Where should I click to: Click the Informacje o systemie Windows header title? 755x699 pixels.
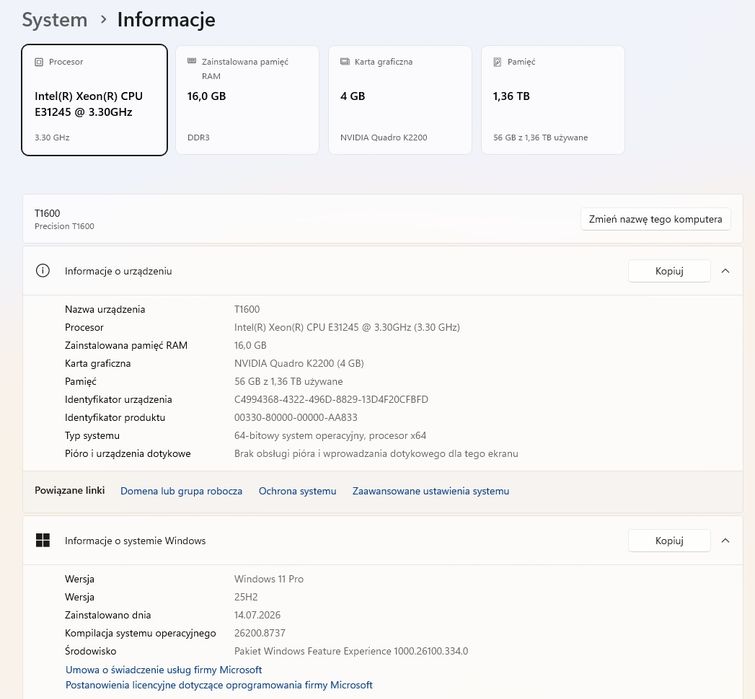pyautogui.click(x=135, y=541)
